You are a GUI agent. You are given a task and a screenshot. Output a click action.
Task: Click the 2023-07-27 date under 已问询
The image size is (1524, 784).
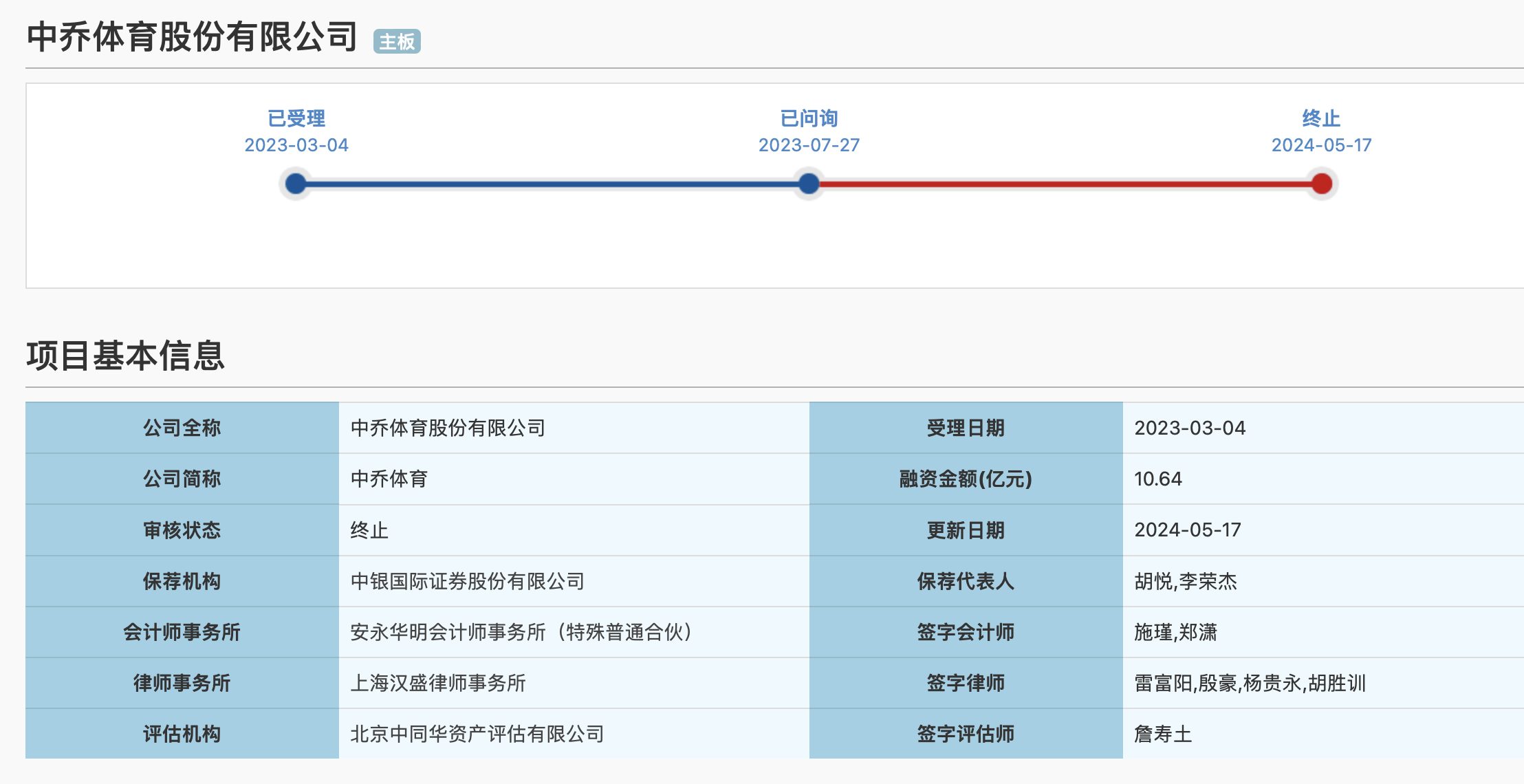coord(809,145)
